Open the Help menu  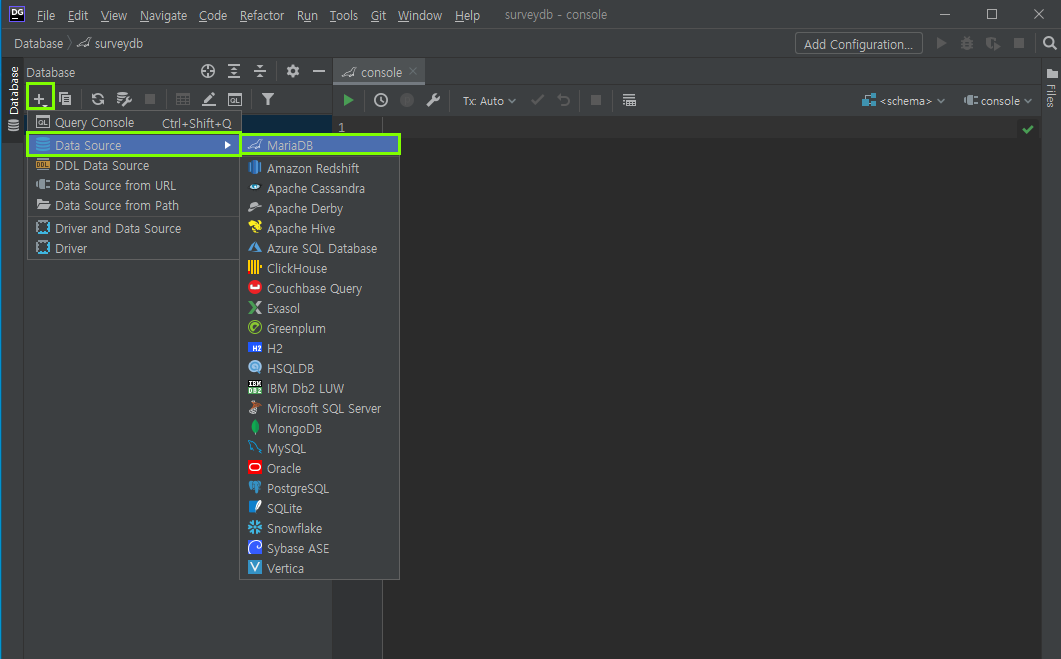467,15
